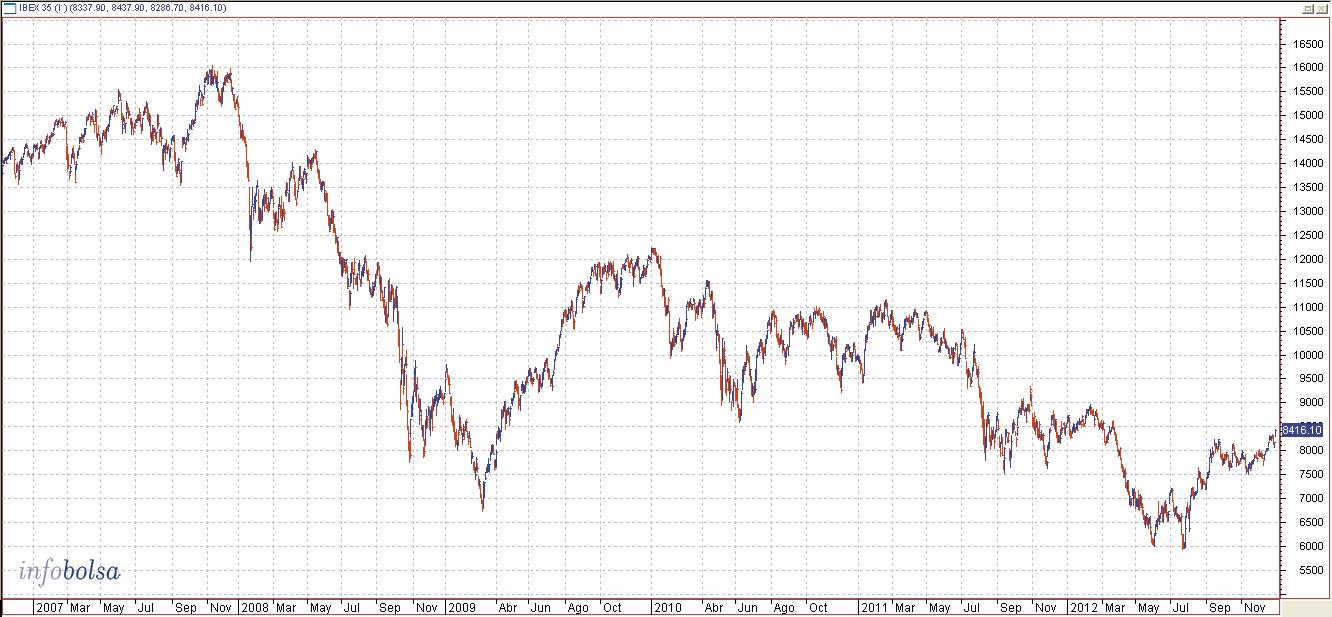
Task: Click the 16000 price axis label
Action: (x=1307, y=68)
